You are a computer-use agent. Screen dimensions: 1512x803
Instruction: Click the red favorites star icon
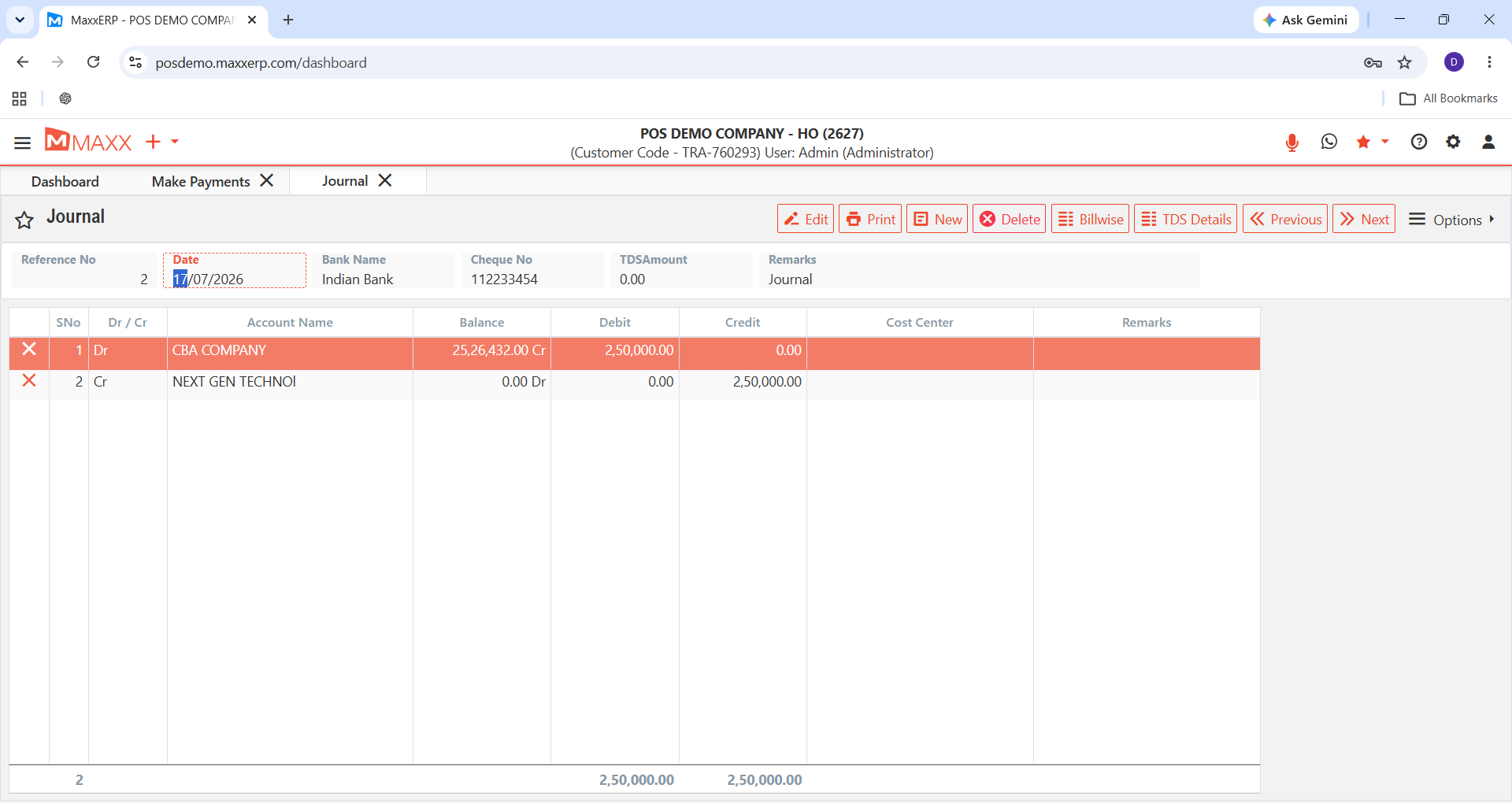coord(1363,142)
